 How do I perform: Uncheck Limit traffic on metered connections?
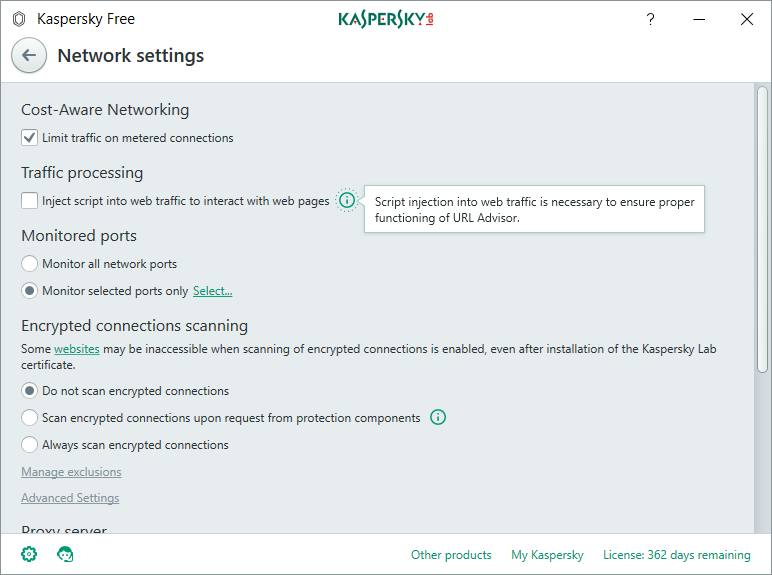coord(30,138)
